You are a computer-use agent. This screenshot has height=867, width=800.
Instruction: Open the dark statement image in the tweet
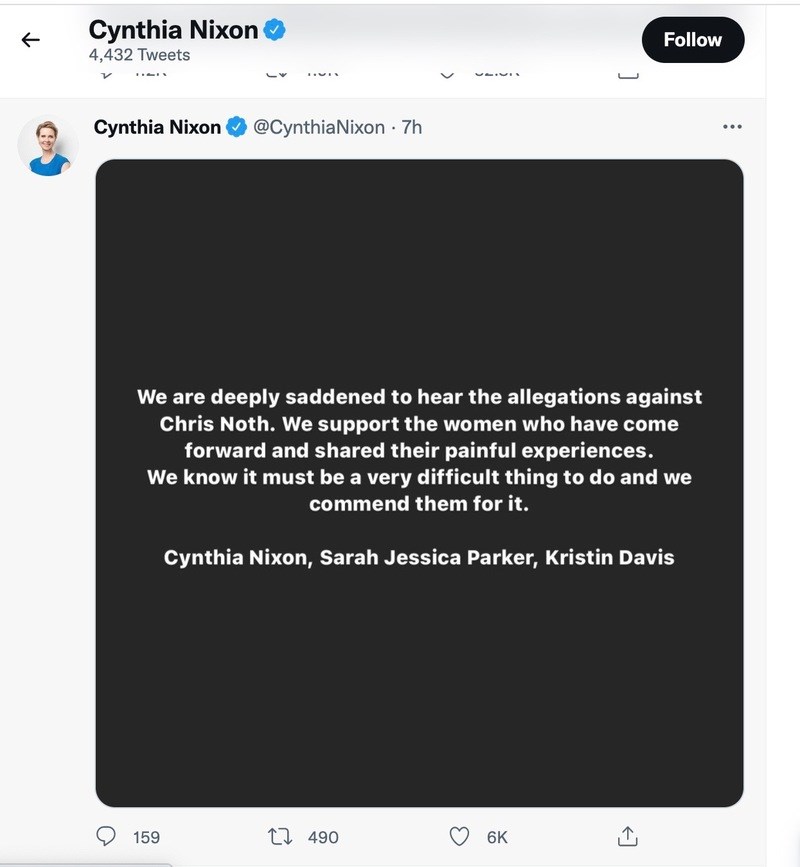[x=419, y=482]
